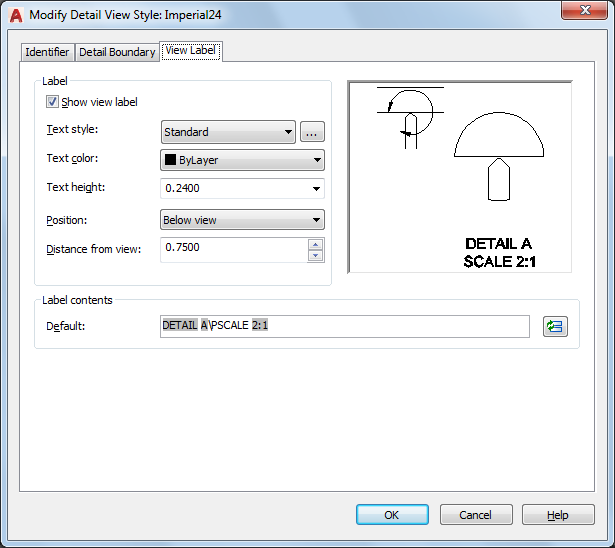Open the Text height dropdown arrow
The height and width of the screenshot is (548, 615).
pyautogui.click(x=317, y=188)
